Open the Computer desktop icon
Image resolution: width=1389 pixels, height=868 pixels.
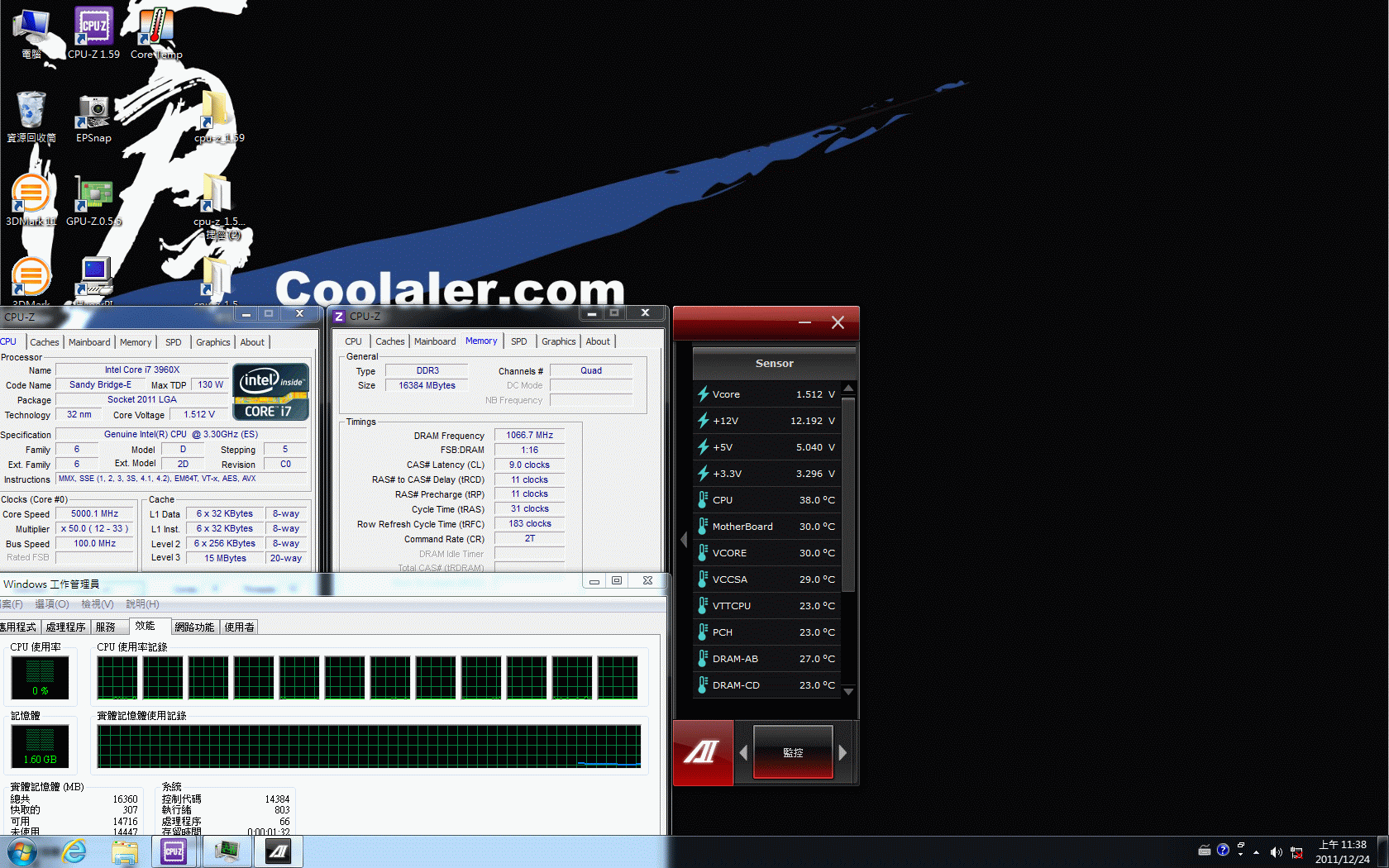[x=31, y=33]
